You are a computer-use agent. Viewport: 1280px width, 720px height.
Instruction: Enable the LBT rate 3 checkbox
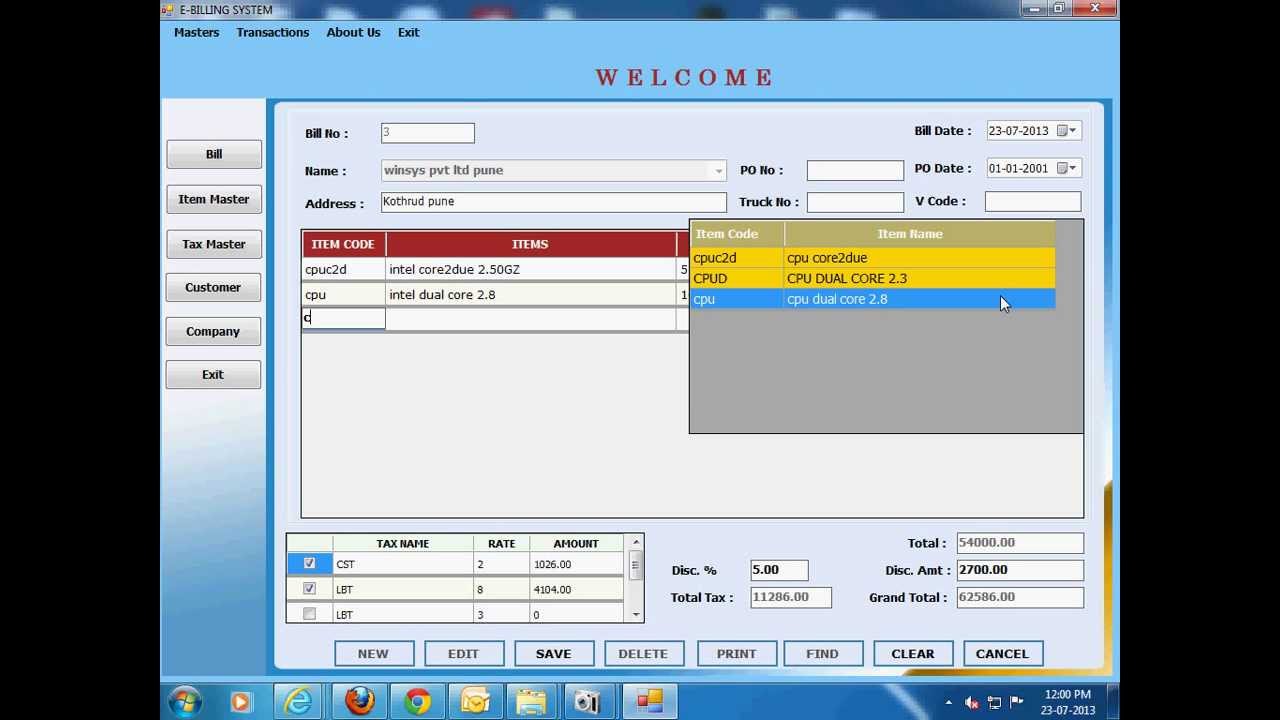tap(309, 614)
